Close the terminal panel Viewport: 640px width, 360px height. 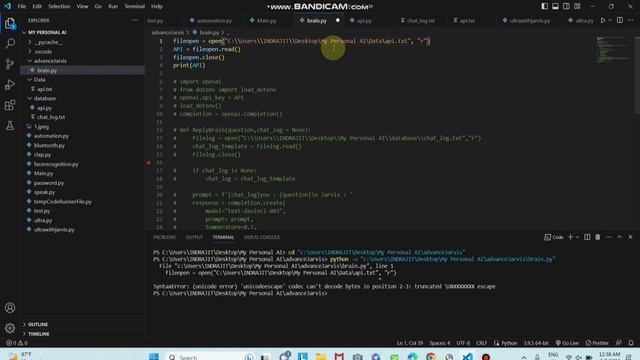(630, 237)
